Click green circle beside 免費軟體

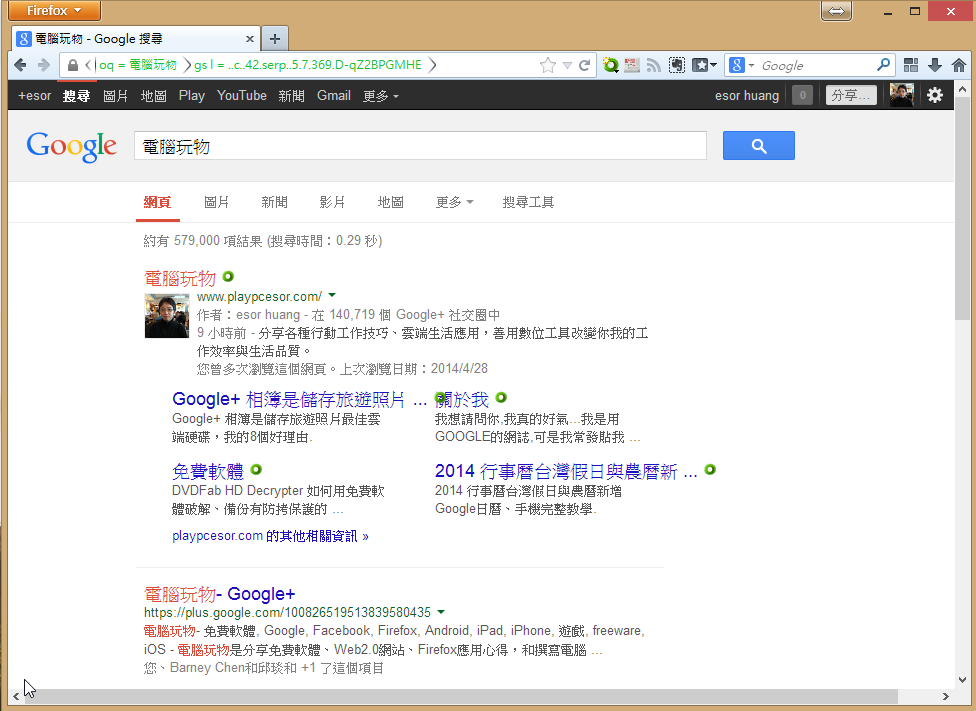tap(256, 469)
